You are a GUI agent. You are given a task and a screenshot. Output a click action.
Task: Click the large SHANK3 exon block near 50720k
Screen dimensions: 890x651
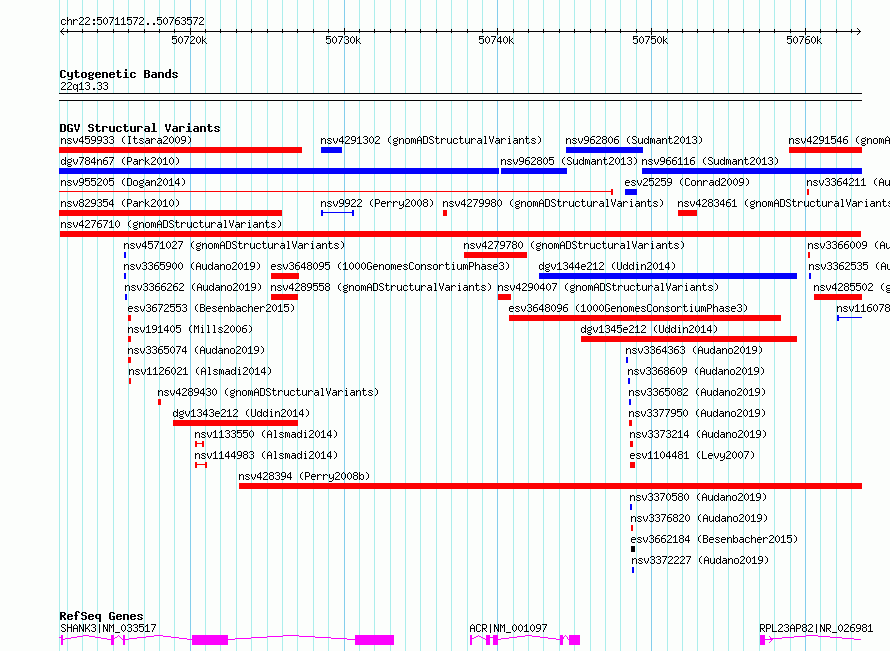tap(210, 640)
